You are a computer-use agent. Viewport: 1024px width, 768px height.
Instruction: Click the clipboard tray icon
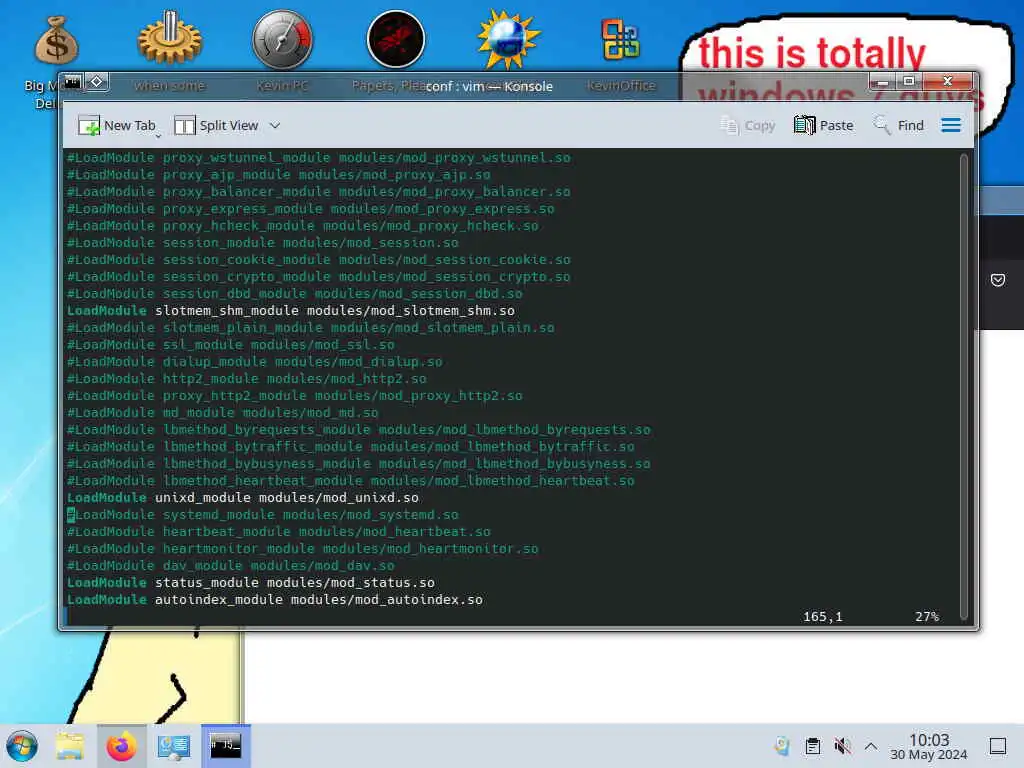click(812, 746)
